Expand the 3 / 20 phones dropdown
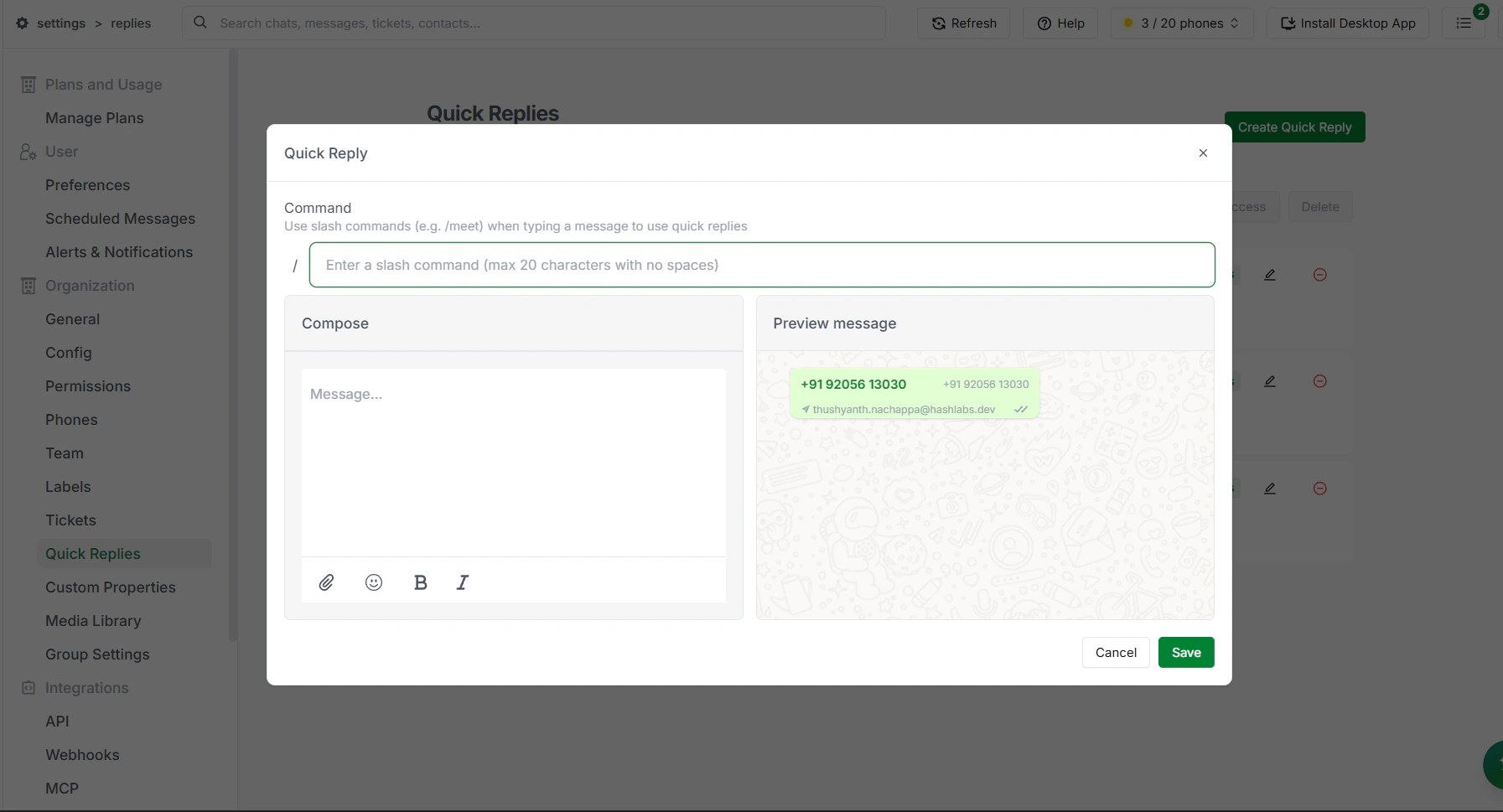The width and height of the screenshot is (1503, 812). point(1182,23)
